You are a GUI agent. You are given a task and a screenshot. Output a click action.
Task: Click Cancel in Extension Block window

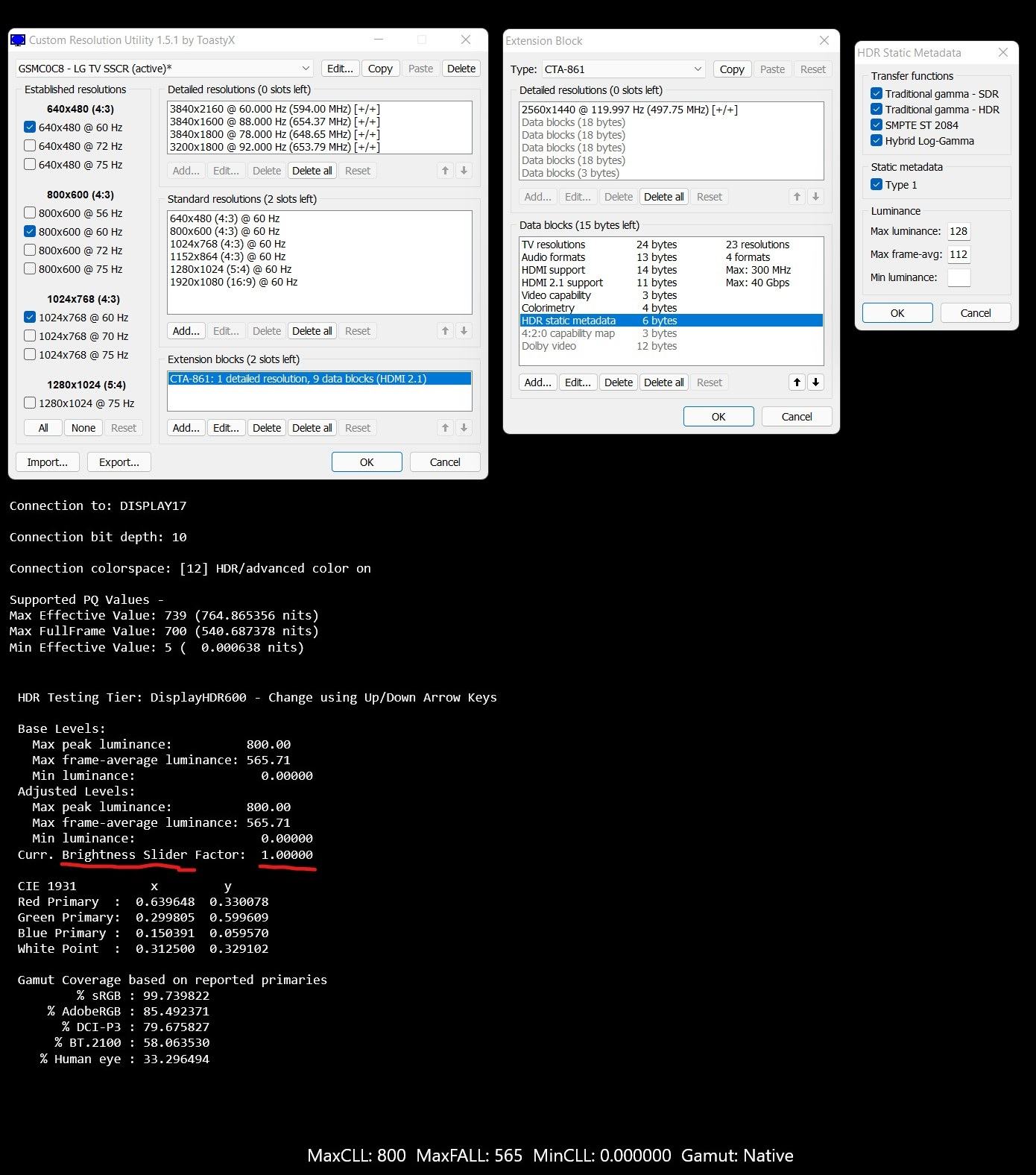point(797,417)
